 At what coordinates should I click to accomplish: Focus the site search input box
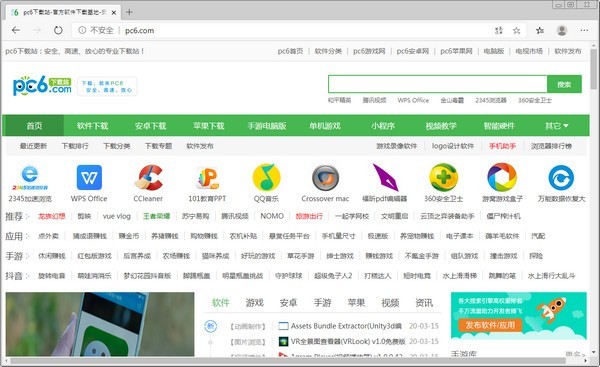coord(437,84)
